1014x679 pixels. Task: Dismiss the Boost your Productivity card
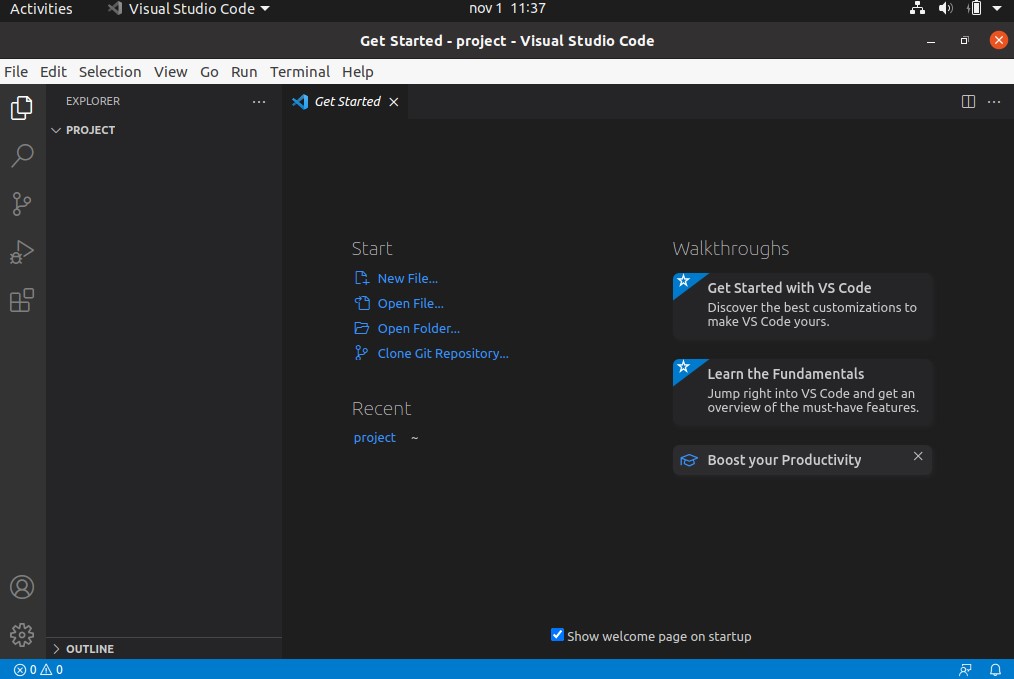tap(918, 456)
